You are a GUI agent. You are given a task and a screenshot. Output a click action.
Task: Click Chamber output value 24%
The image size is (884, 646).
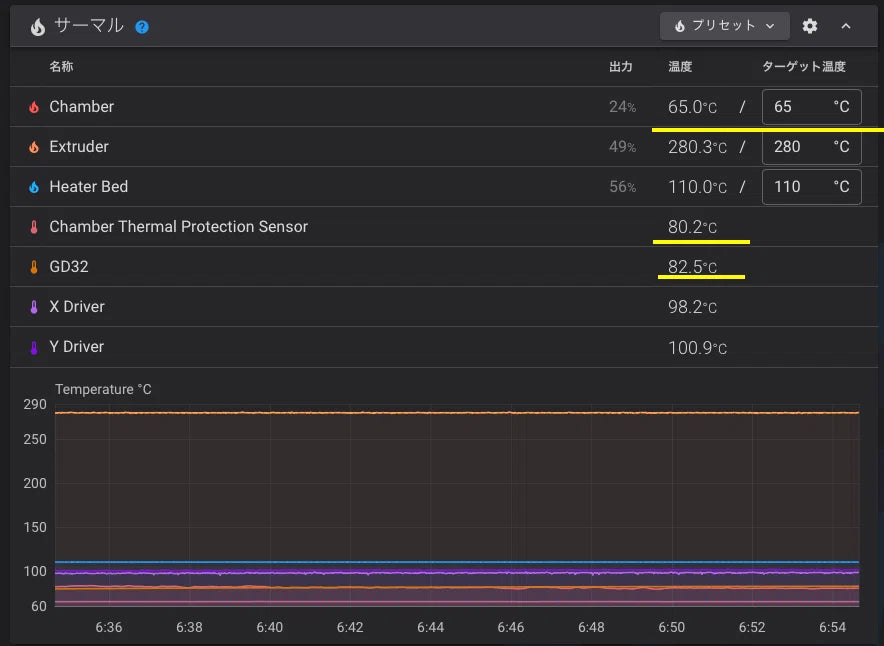(x=622, y=107)
